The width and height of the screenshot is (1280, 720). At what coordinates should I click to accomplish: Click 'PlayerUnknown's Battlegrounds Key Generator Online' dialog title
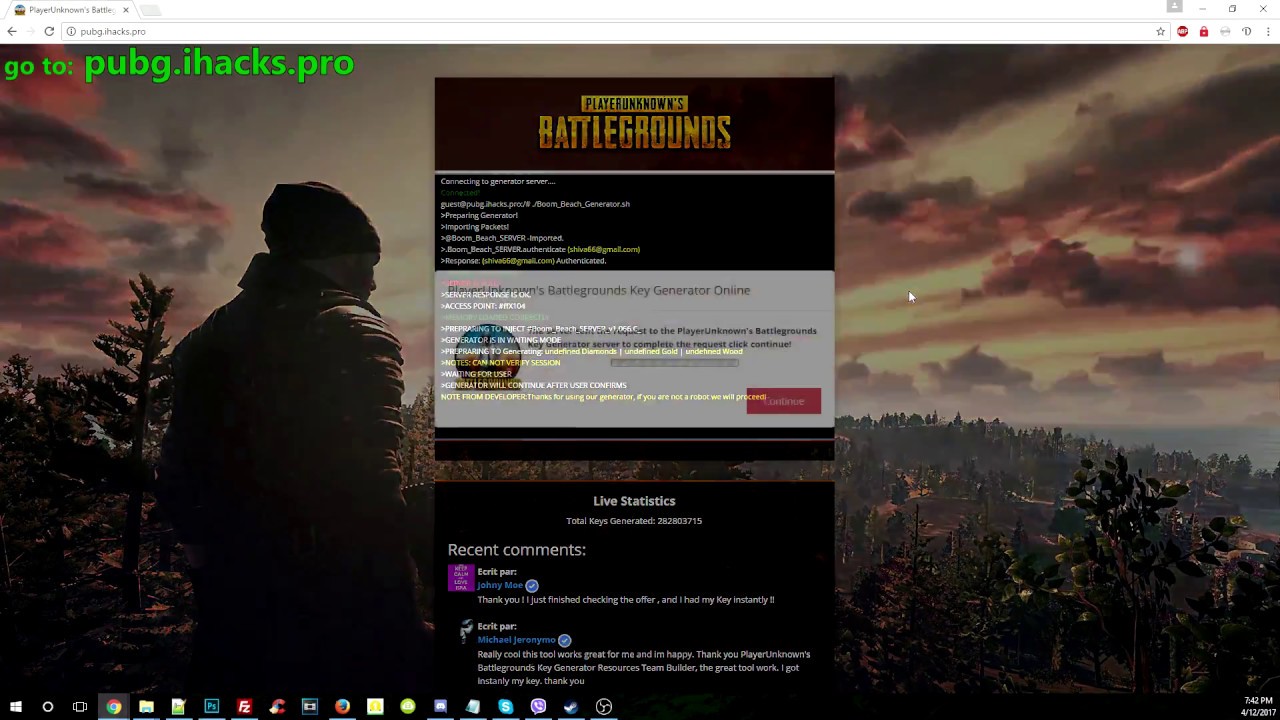(x=598, y=290)
